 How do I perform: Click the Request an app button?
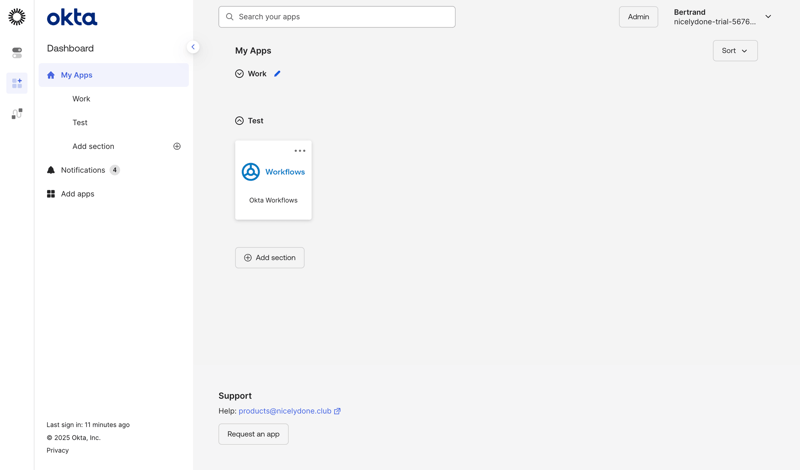coord(254,434)
